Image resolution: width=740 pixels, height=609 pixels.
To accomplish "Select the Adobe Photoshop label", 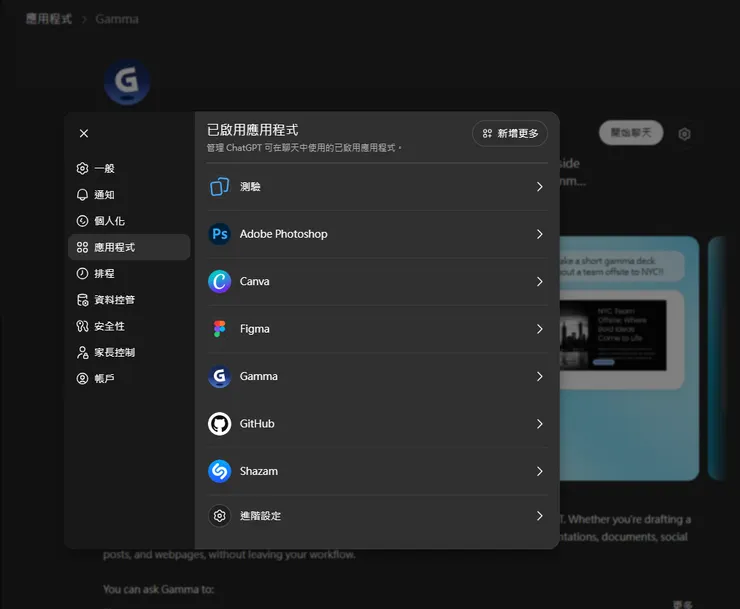I will click(284, 234).
